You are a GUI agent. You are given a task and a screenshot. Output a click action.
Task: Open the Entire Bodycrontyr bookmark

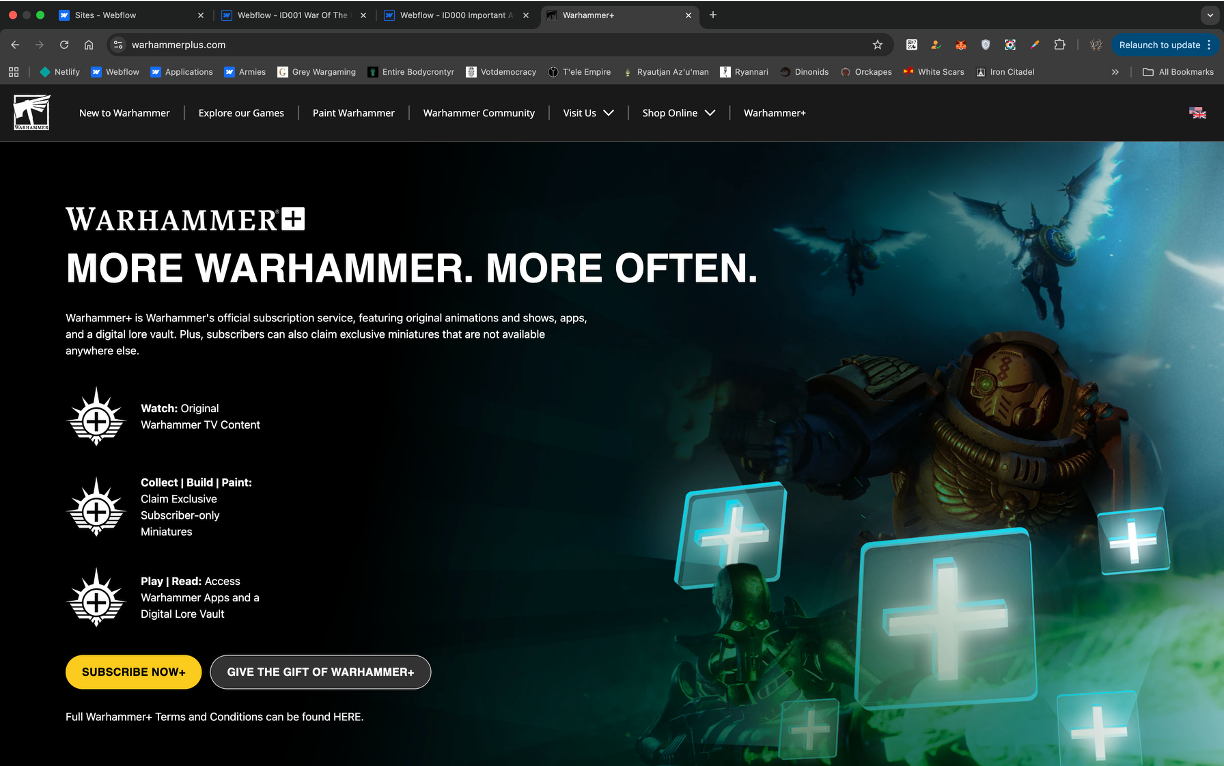point(410,72)
